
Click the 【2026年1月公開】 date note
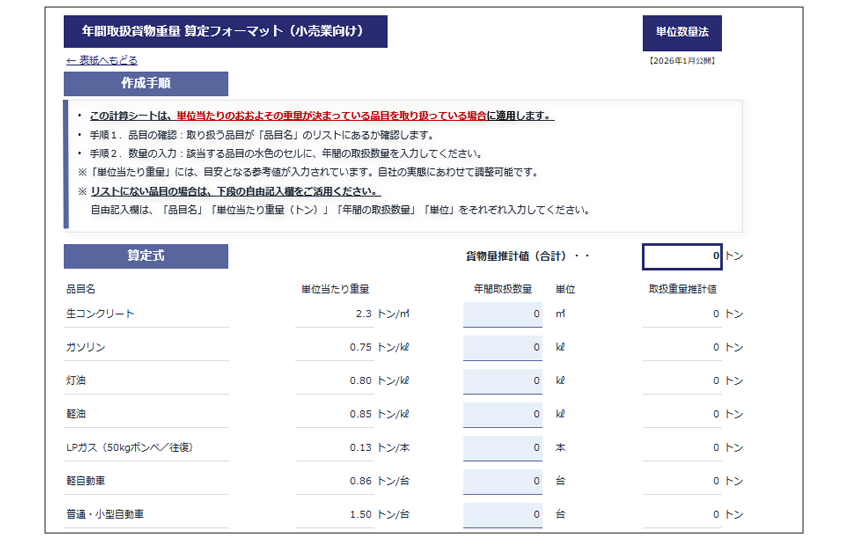[x=682, y=61]
